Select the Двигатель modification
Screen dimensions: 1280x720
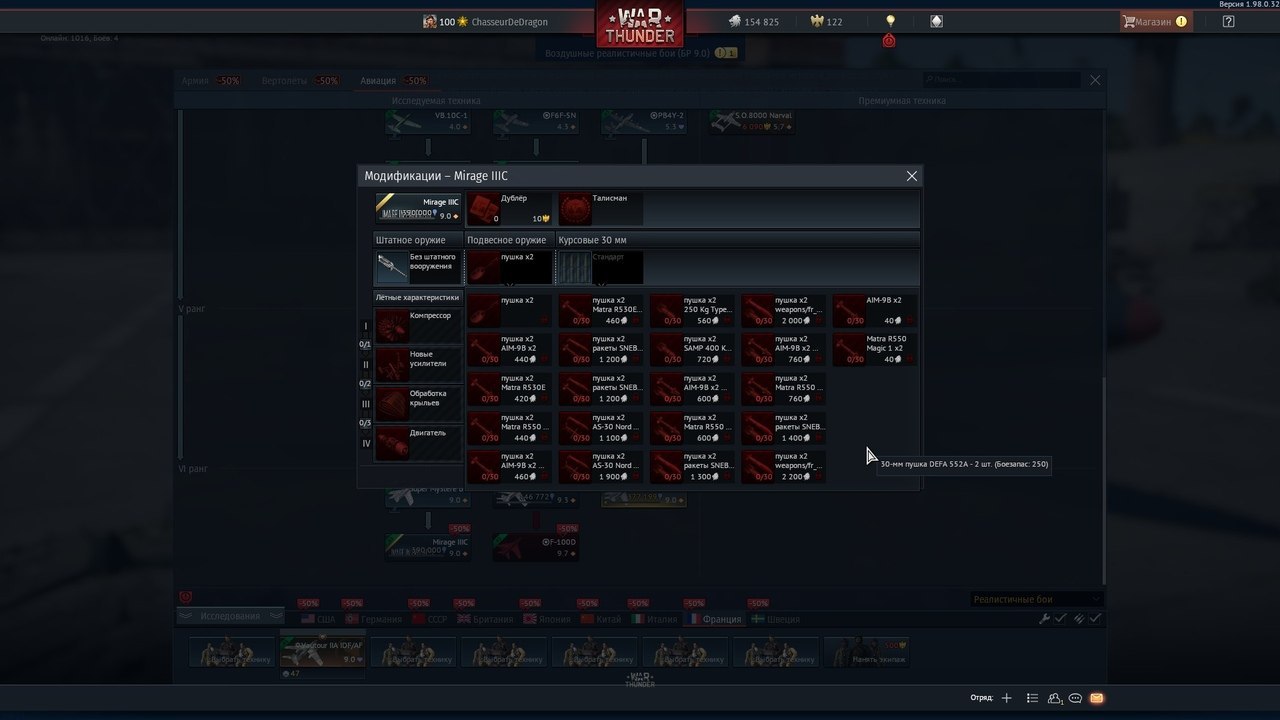[418, 442]
